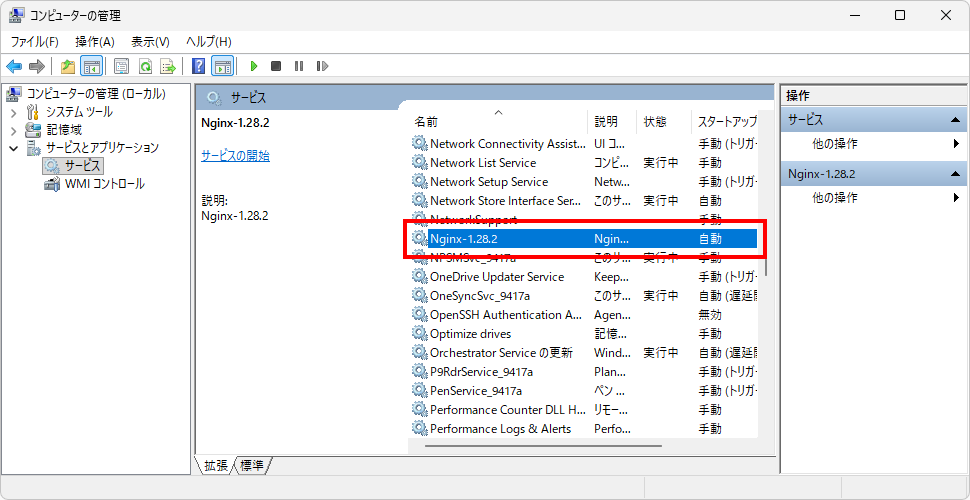Image resolution: width=970 pixels, height=500 pixels.
Task: Open the ヘルプ(H) menu
Action: tap(208, 41)
